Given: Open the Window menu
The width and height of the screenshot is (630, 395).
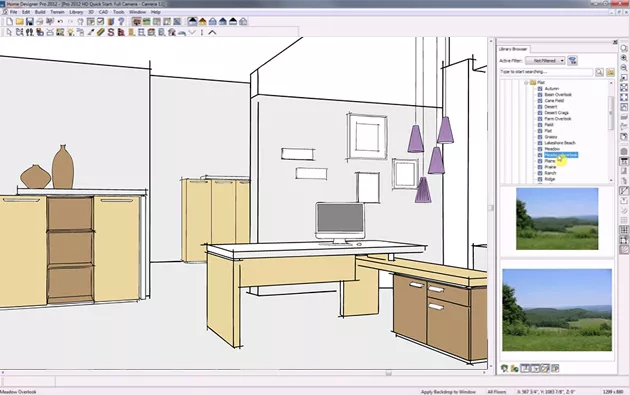Looking at the screenshot, I should point(137,12).
